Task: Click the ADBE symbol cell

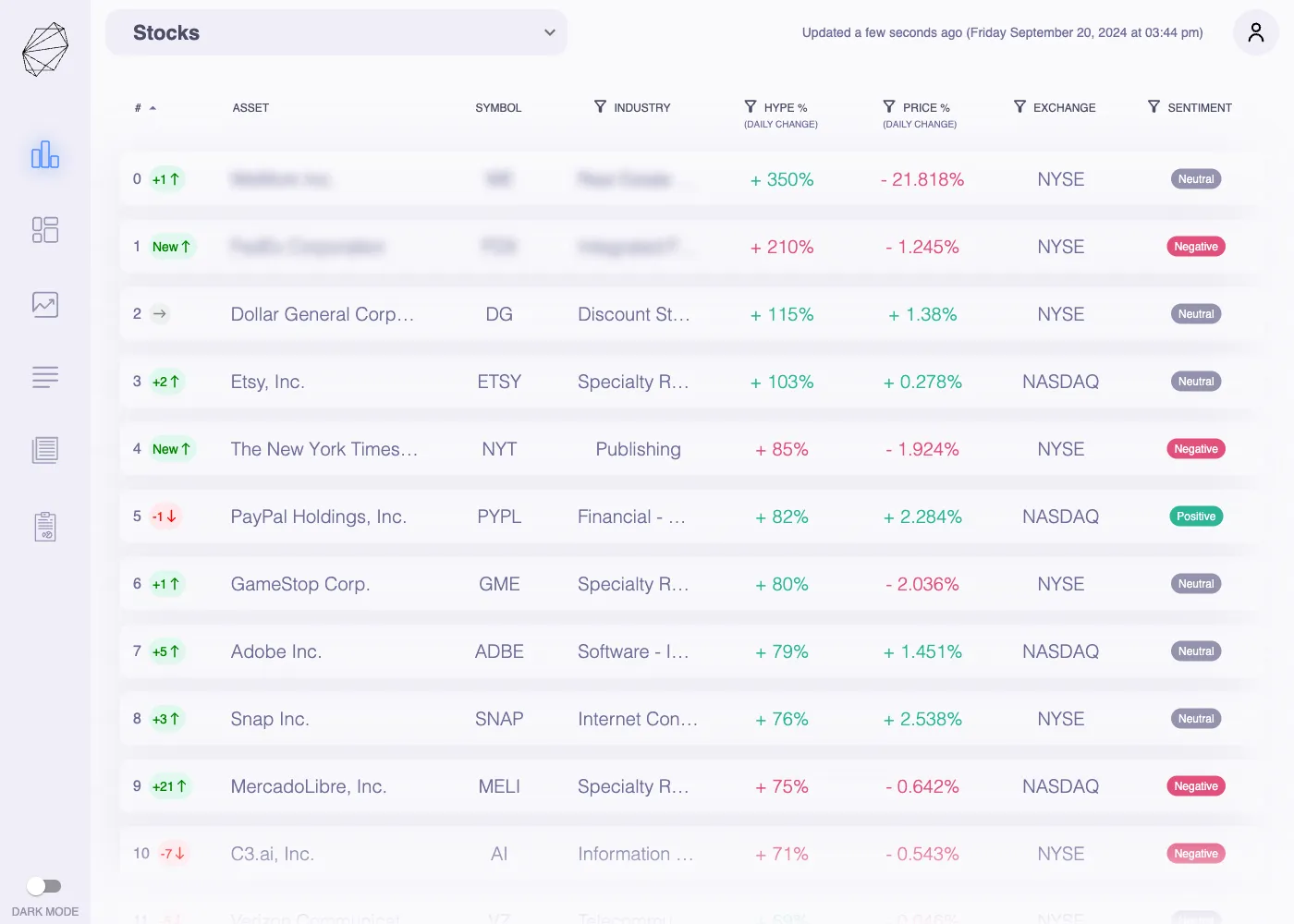Action: pos(499,651)
